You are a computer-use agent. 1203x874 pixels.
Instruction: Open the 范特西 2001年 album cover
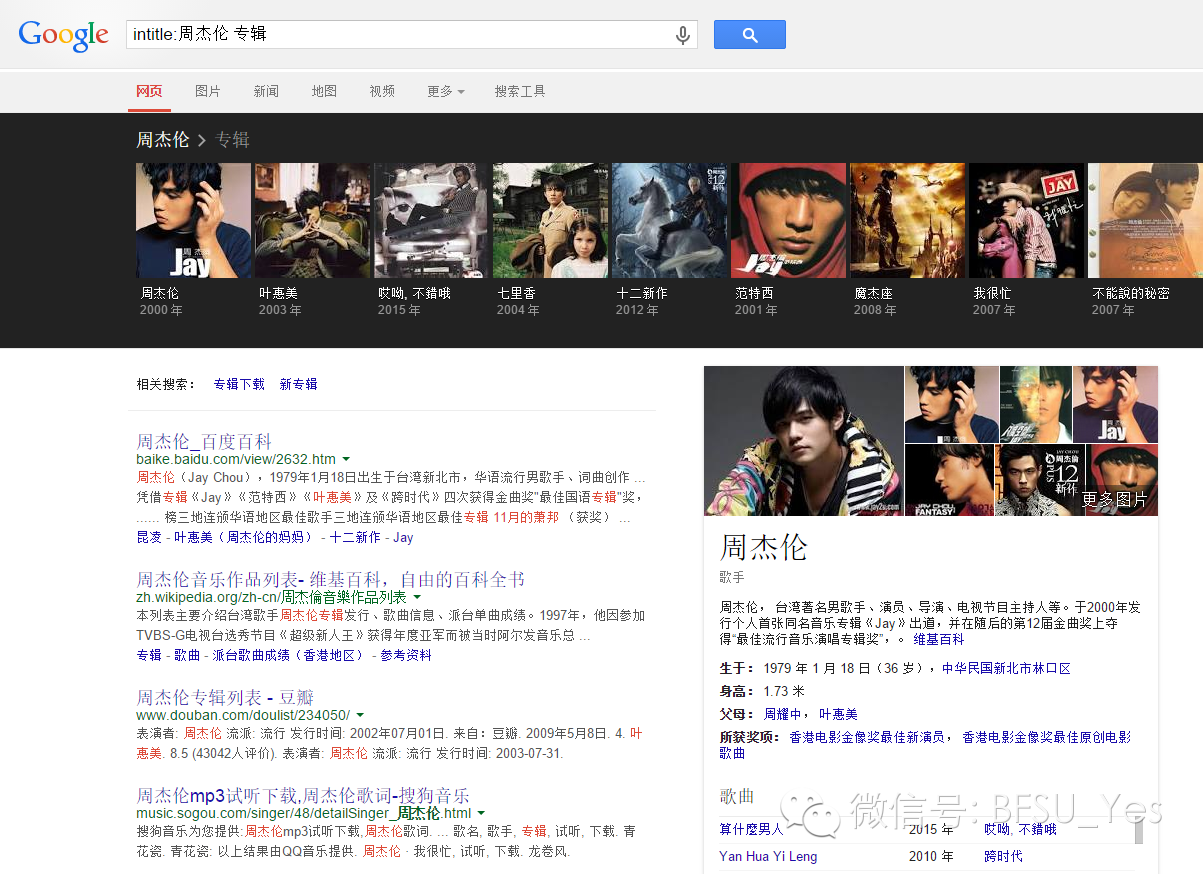(788, 221)
